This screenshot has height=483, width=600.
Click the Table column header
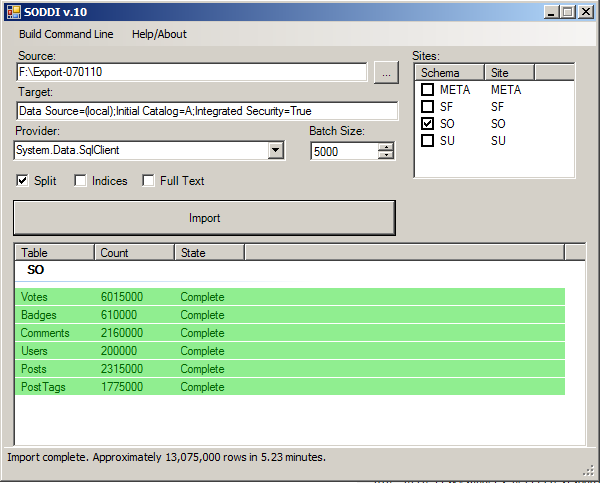tap(55, 253)
